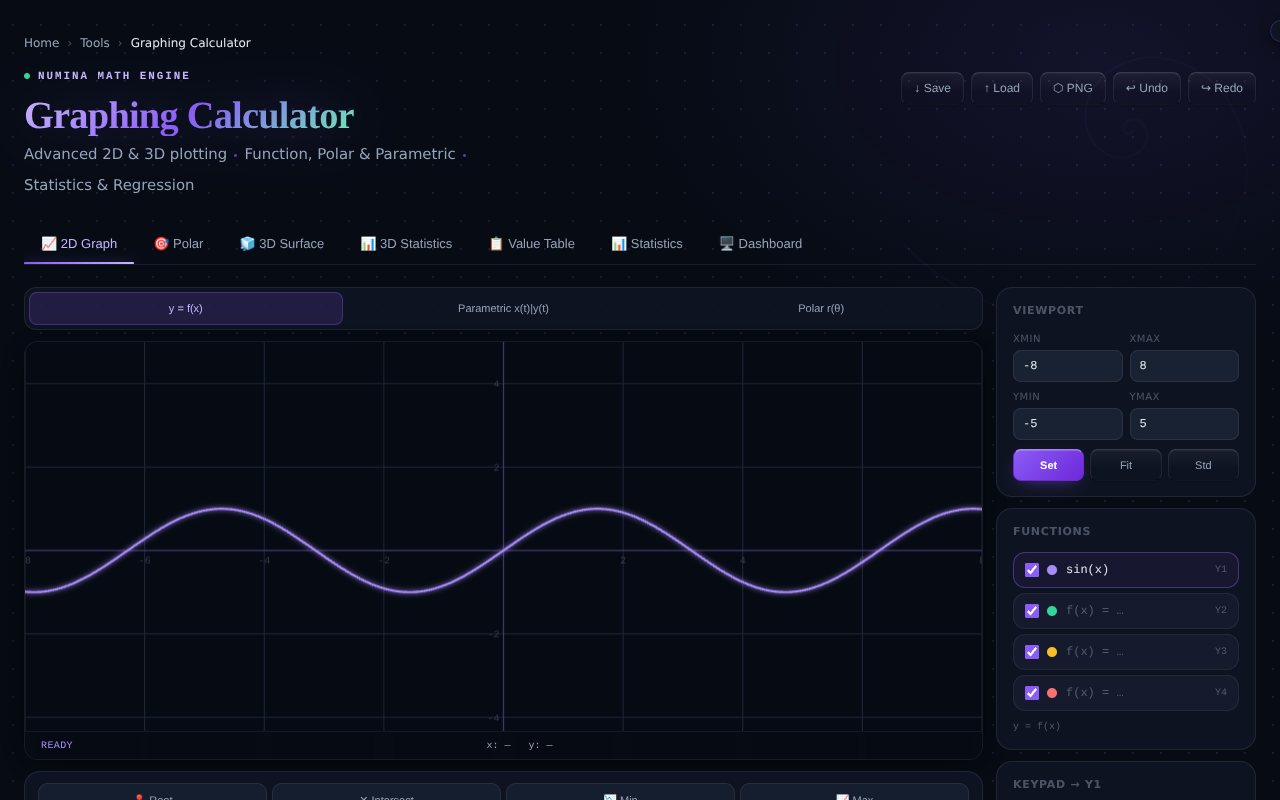Click the YMAX input field
1280x800 pixels.
coord(1184,424)
